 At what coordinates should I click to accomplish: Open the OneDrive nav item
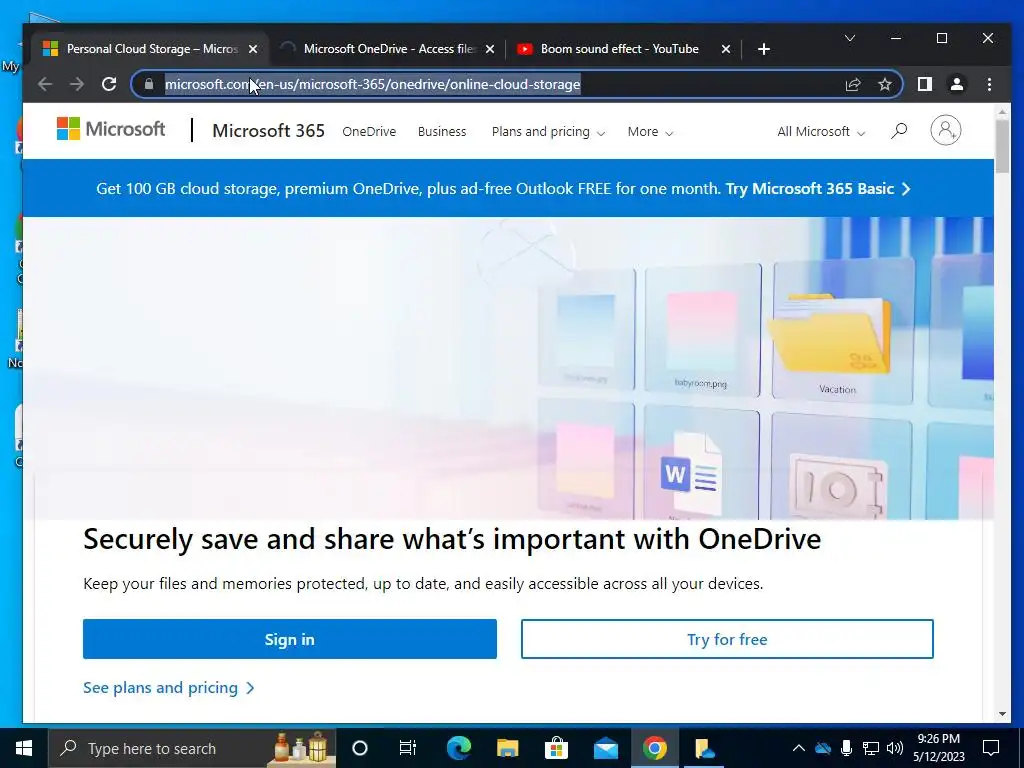369,131
